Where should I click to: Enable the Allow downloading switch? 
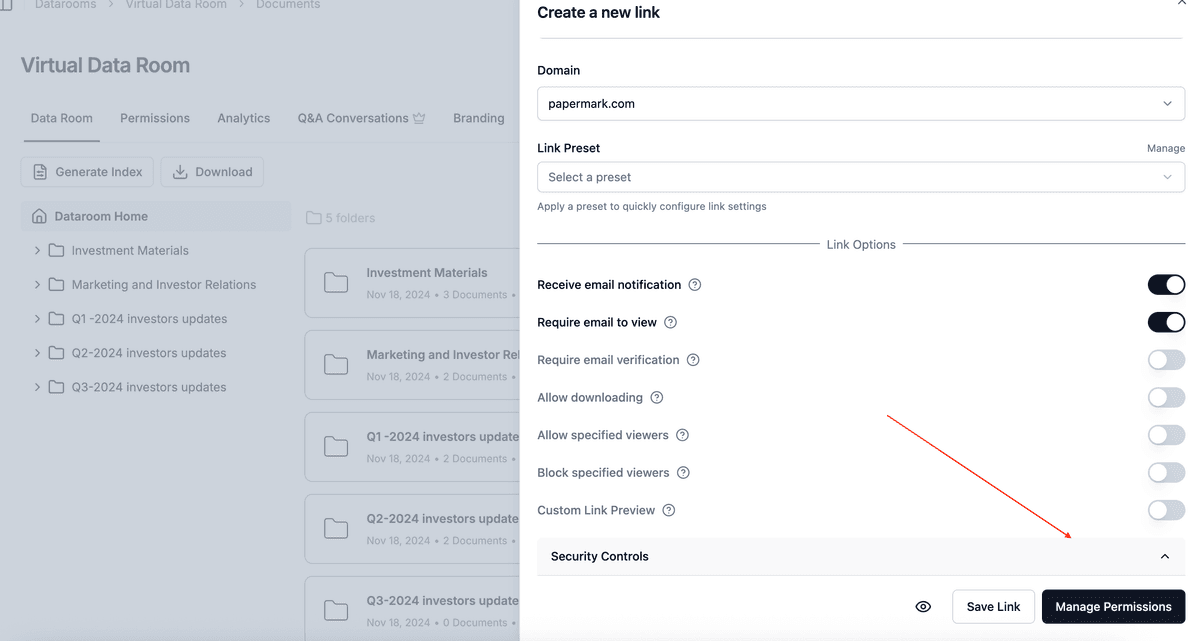1166,398
